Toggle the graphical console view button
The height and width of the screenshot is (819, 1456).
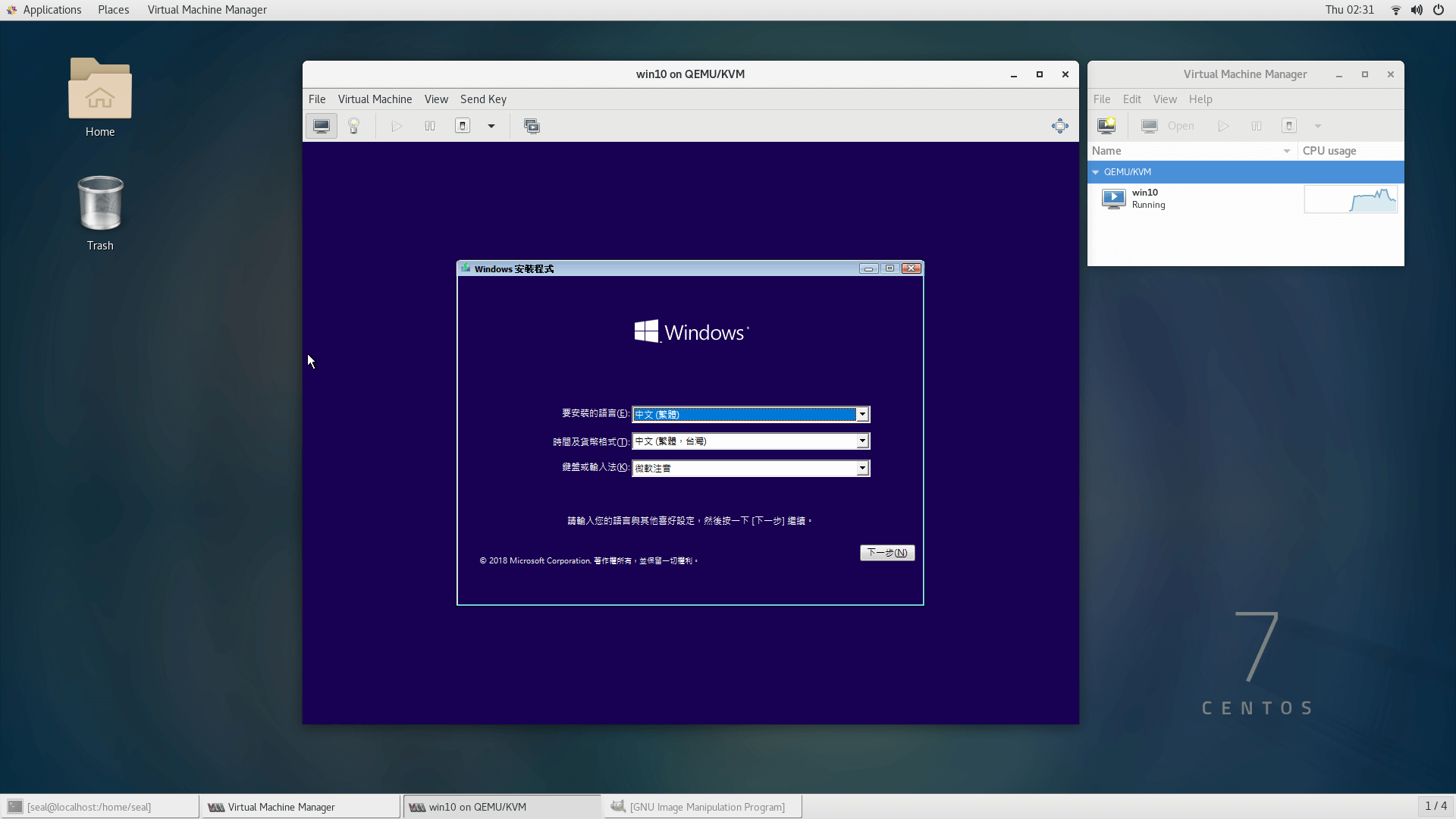pyautogui.click(x=321, y=126)
